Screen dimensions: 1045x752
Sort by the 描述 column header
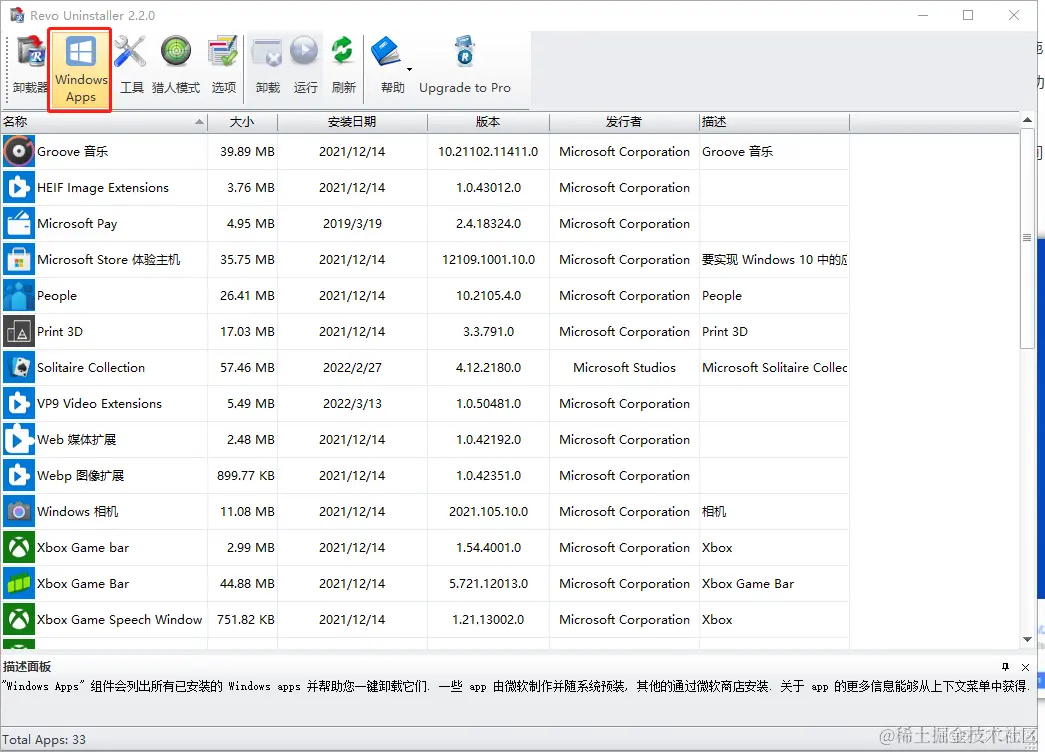click(774, 122)
